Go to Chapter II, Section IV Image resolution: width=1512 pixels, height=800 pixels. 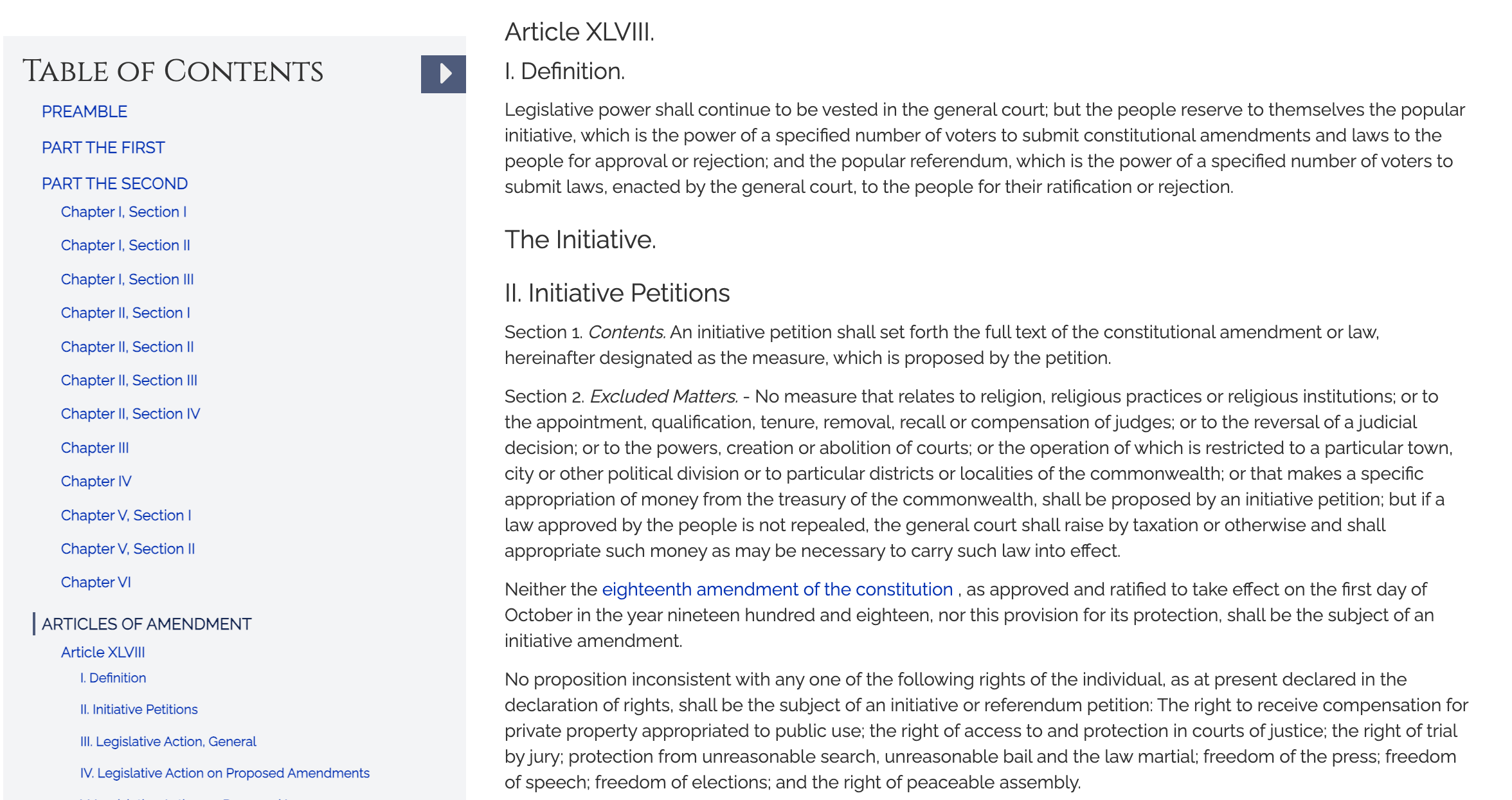click(x=130, y=414)
